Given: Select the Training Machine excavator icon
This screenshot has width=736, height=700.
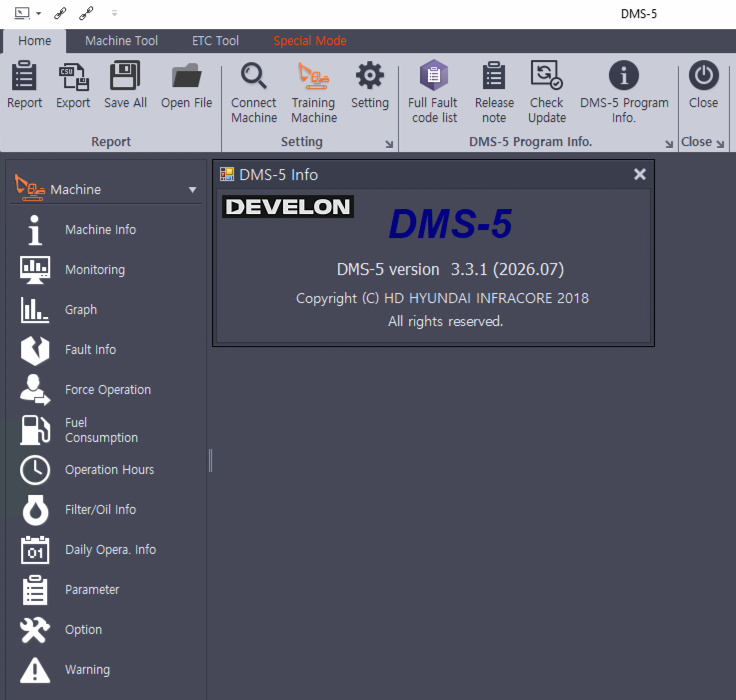Looking at the screenshot, I should tap(314, 76).
